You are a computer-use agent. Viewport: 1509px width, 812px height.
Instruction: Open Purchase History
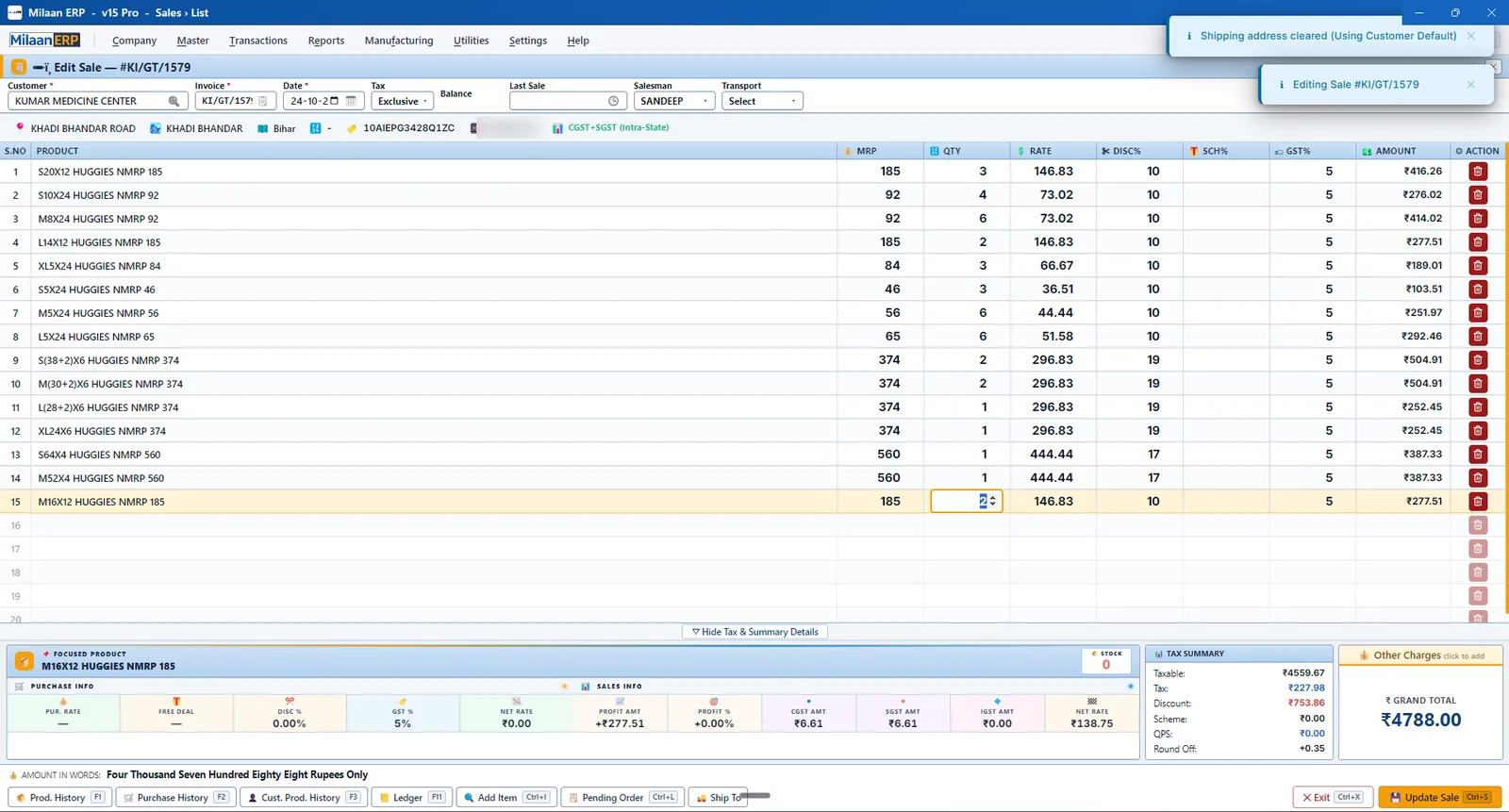175,797
